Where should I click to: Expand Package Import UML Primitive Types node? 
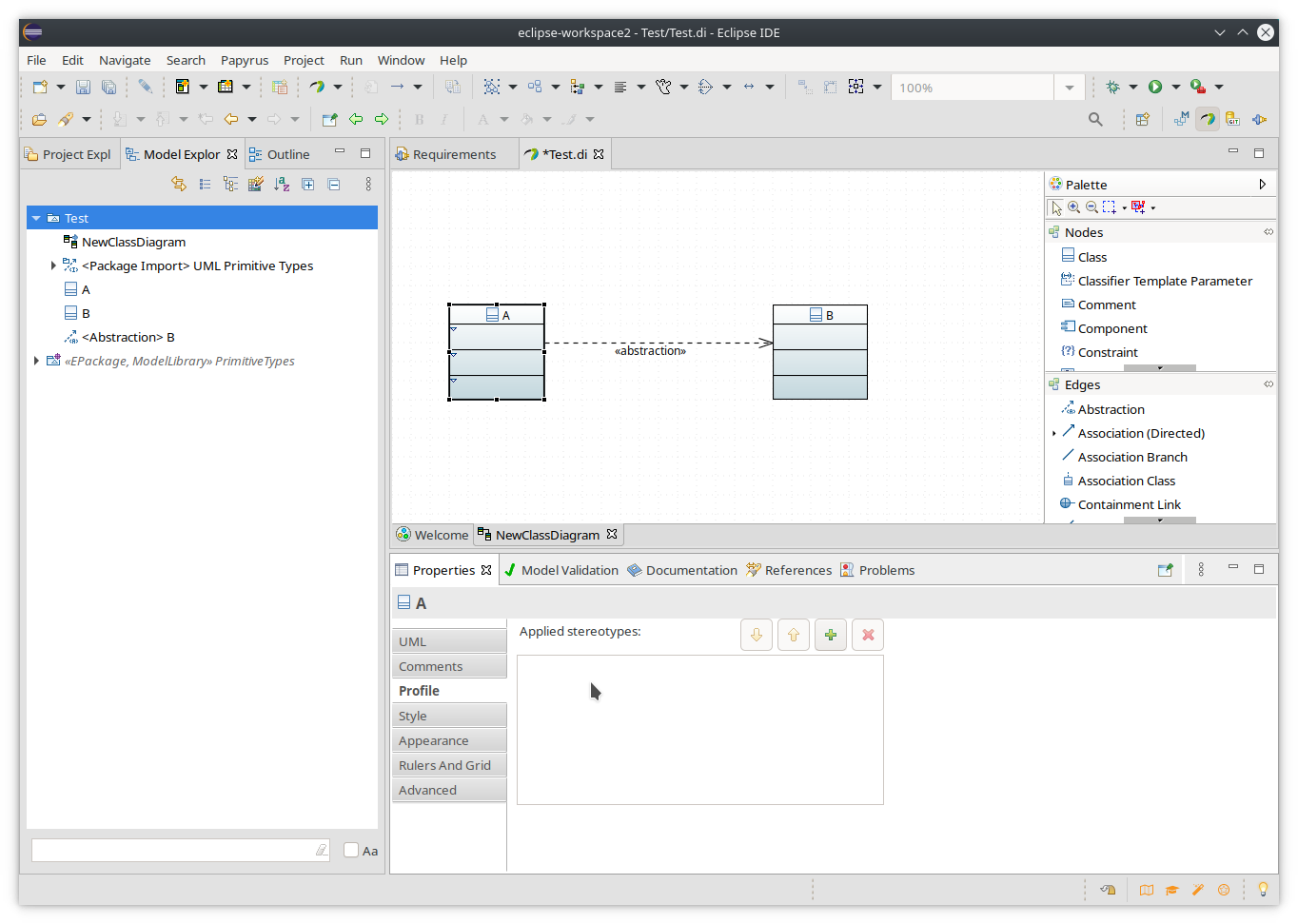coord(53,265)
